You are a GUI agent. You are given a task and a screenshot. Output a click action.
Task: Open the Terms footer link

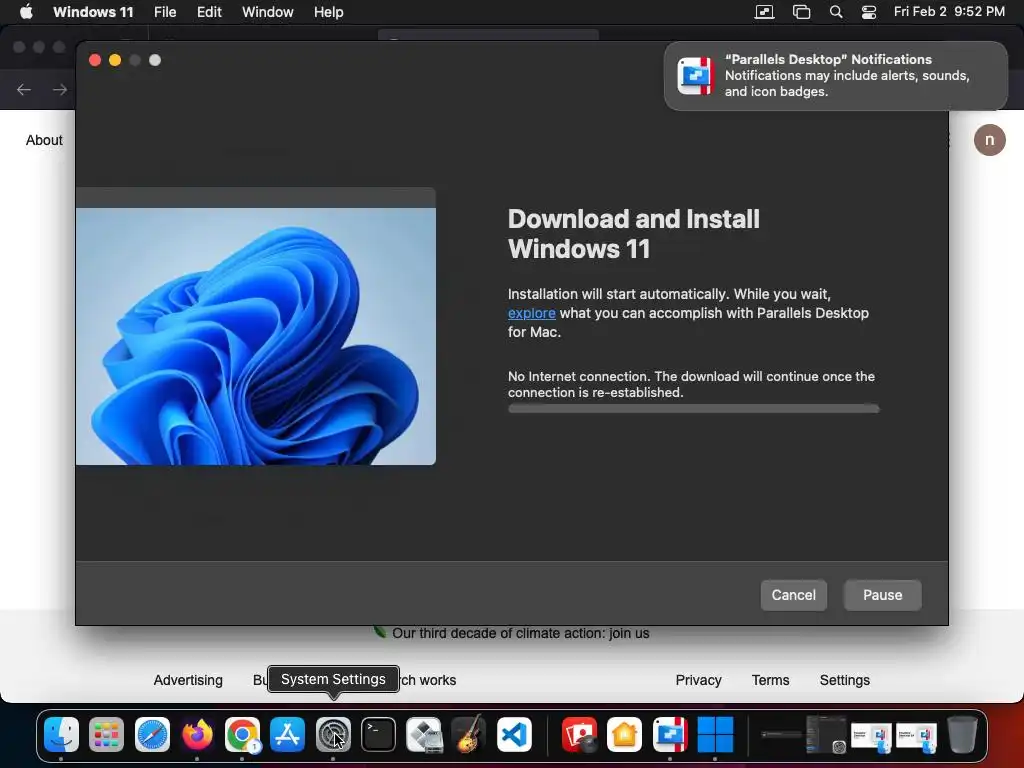pos(771,680)
